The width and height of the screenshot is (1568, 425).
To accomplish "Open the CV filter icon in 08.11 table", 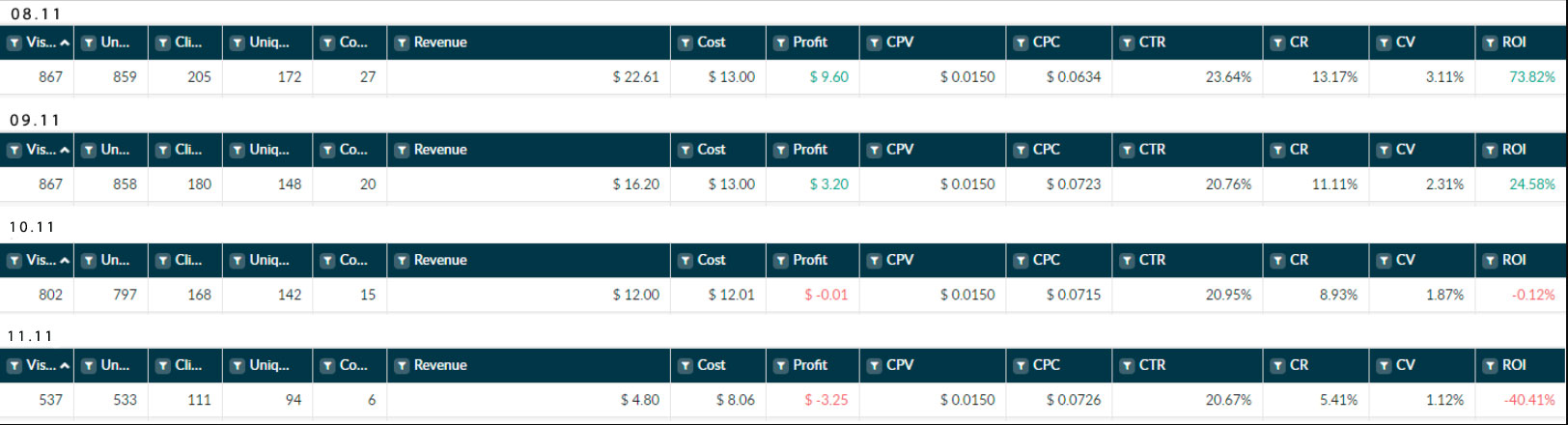I will tap(1384, 43).
